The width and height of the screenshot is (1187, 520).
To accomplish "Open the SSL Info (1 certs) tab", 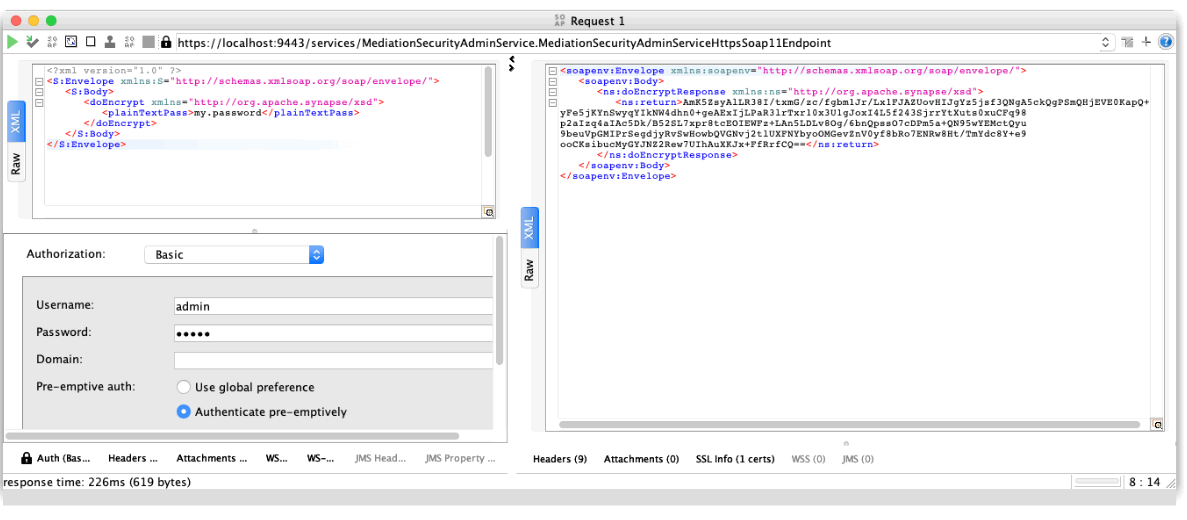I will tap(735, 459).
